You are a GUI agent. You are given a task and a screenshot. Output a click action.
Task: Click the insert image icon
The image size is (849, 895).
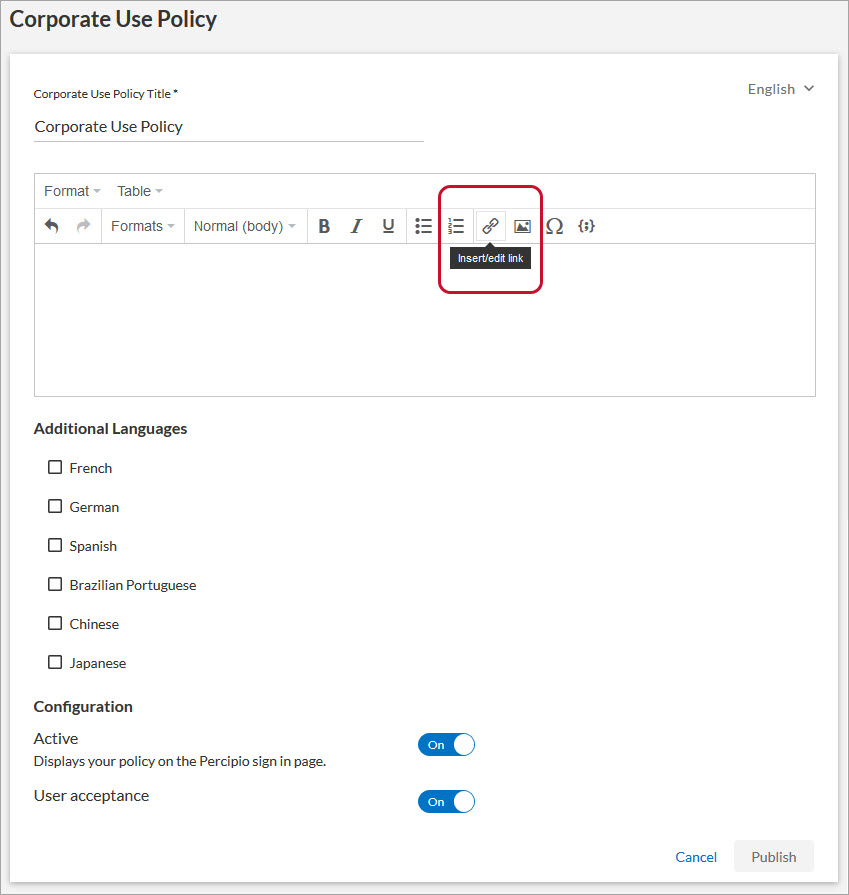[522, 226]
